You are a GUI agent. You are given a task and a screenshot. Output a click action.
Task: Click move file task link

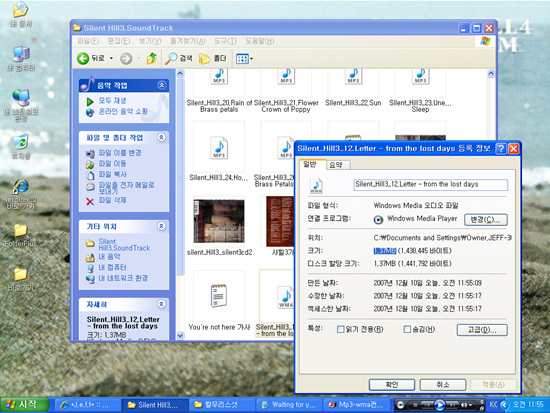112,164
